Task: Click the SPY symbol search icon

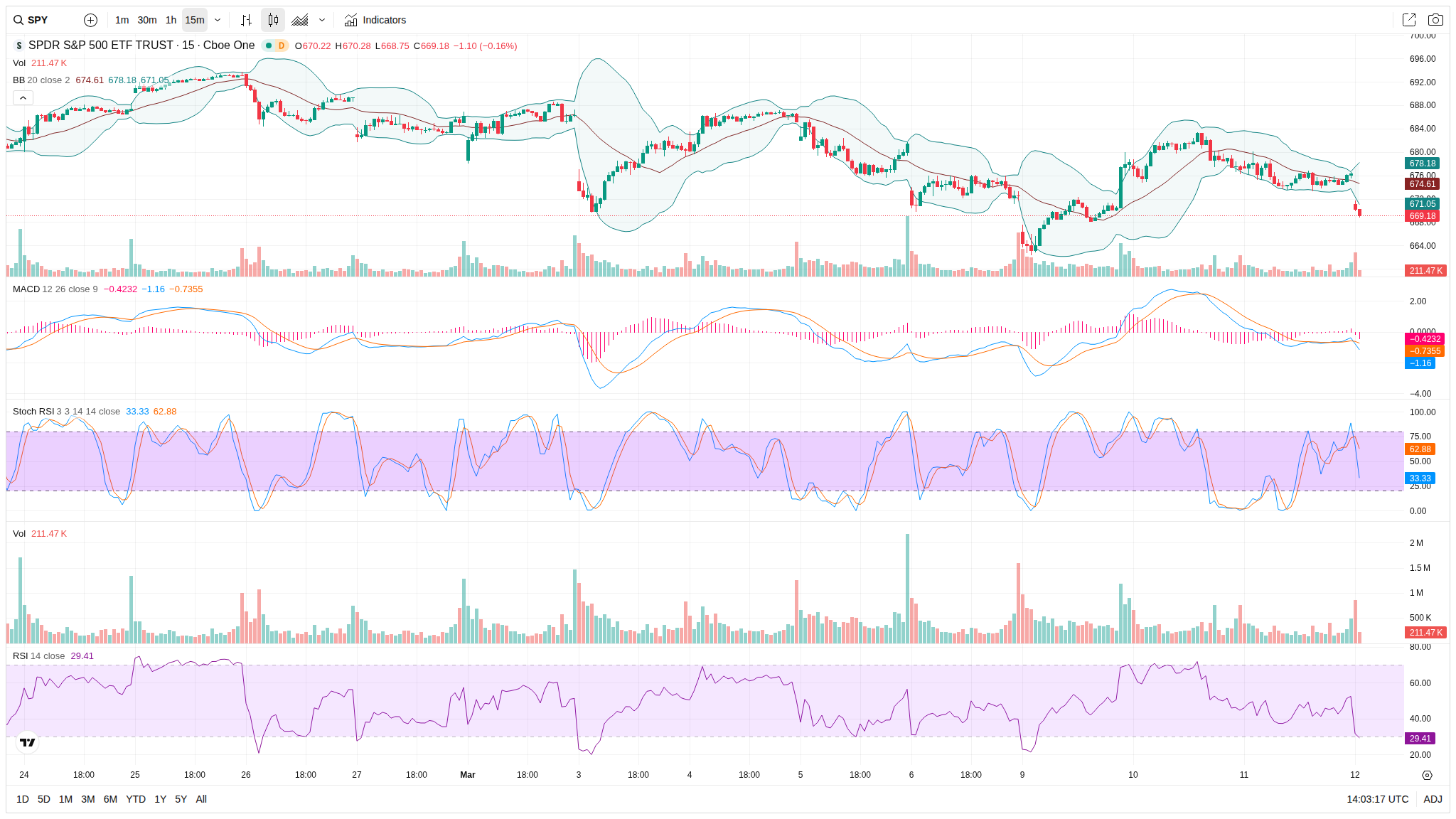Action: [x=18, y=20]
